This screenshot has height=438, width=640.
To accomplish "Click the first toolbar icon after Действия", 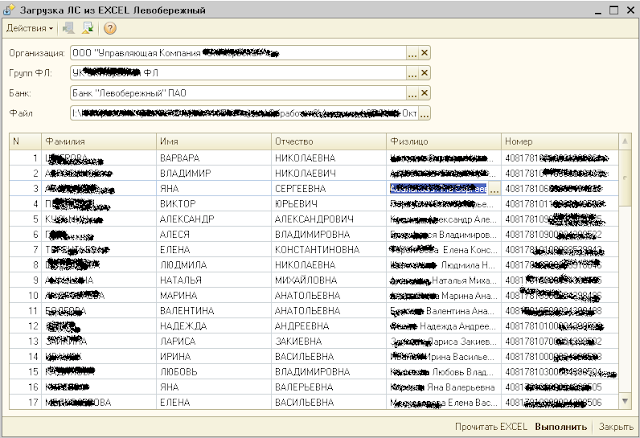I will point(69,28).
